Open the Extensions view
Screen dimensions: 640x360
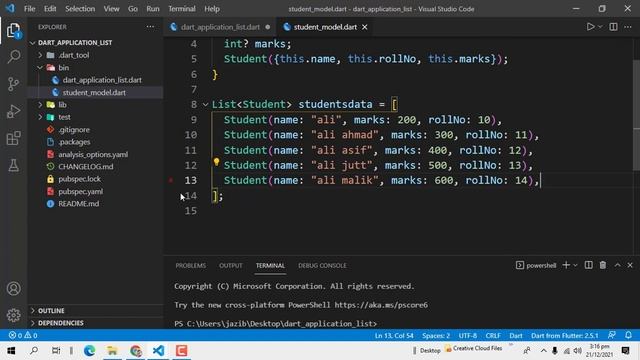[13, 138]
